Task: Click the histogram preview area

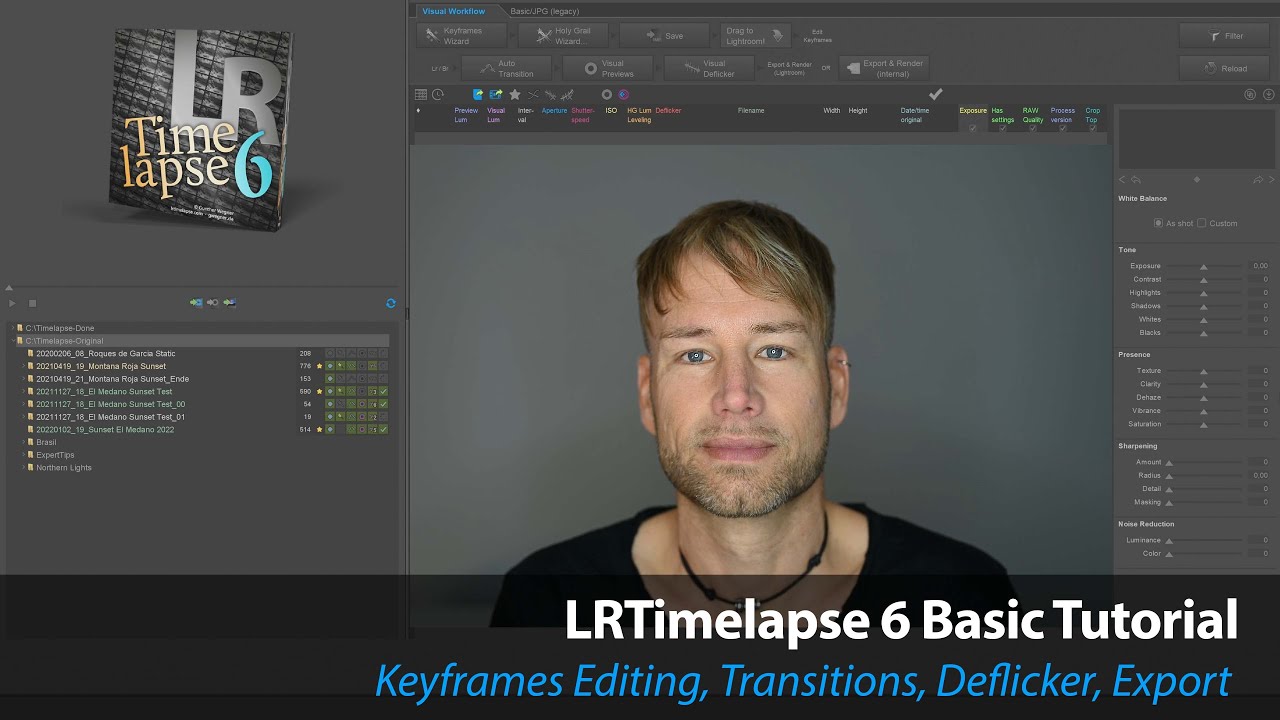Action: [1196, 138]
